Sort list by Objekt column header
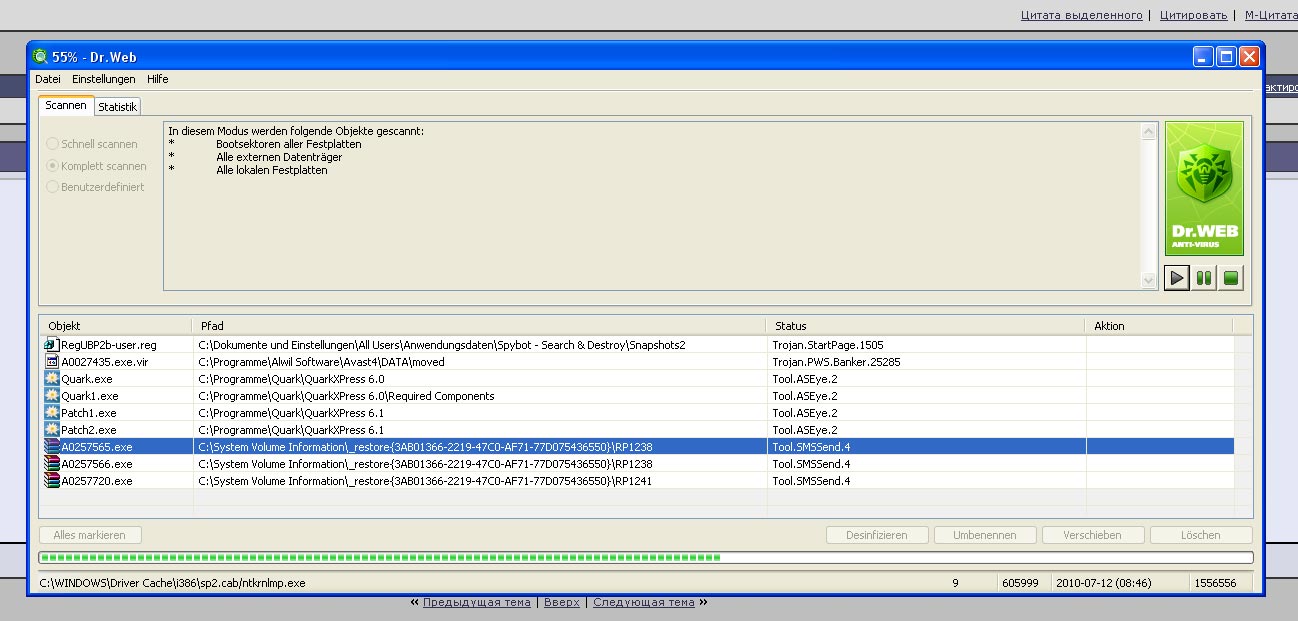 click(x=115, y=326)
